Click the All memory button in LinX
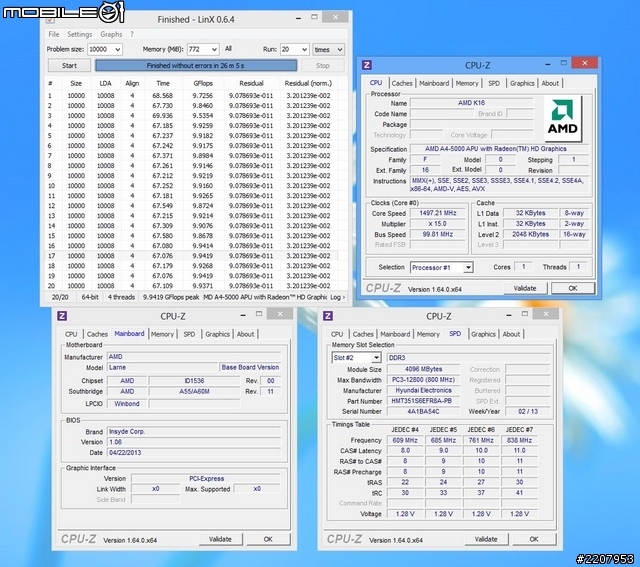The width and height of the screenshot is (640, 567). pos(228,49)
